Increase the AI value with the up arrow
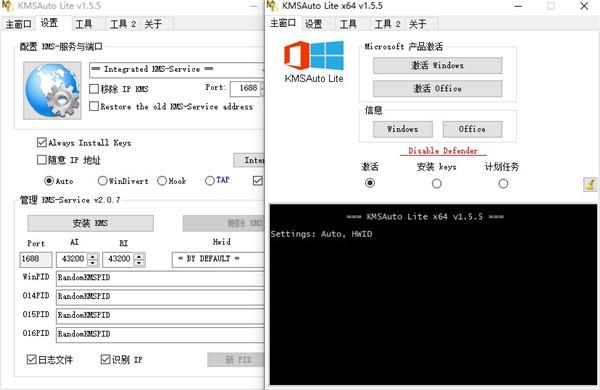 tap(93, 256)
